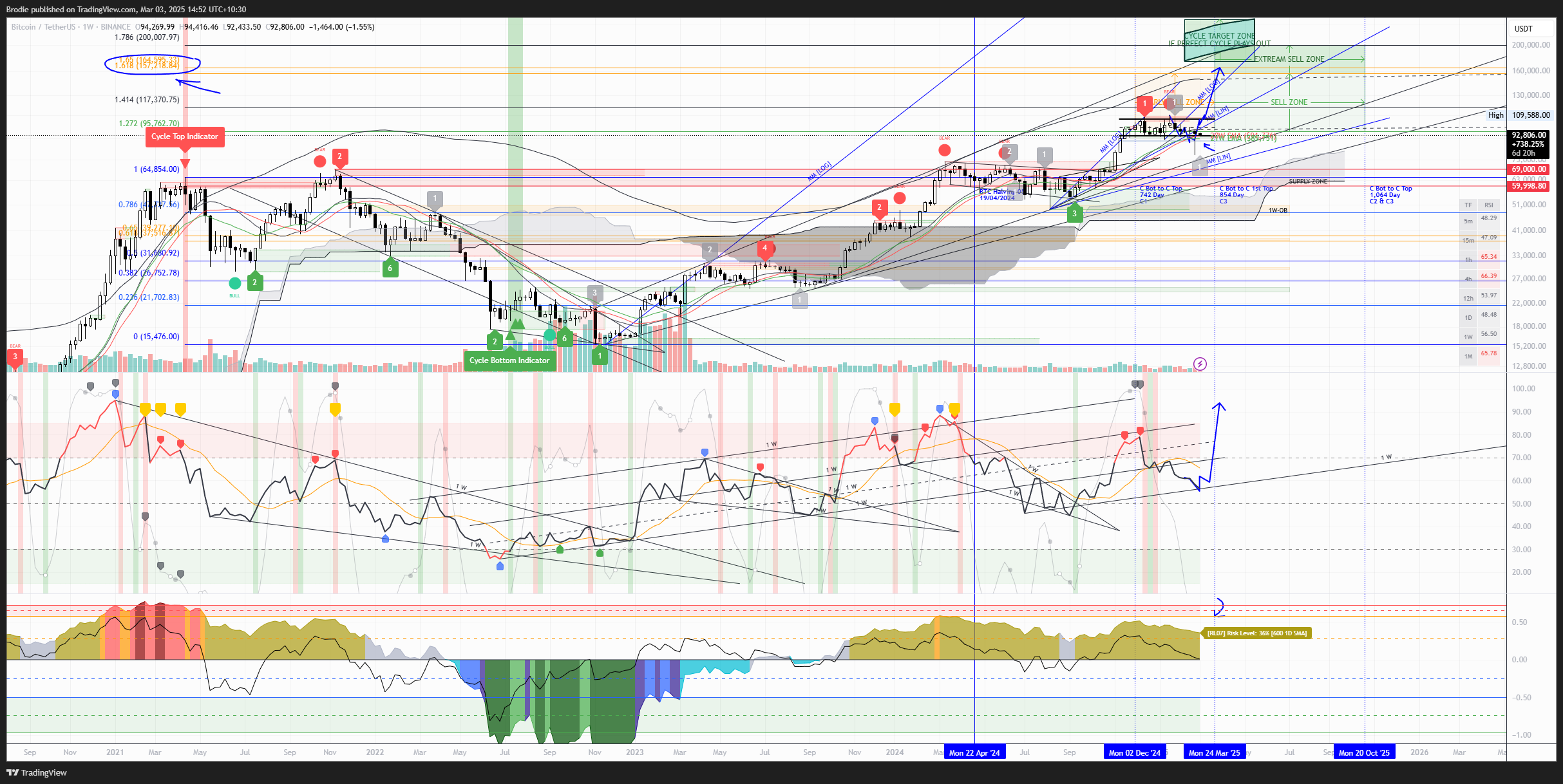The height and width of the screenshot is (784, 1563).
Task: Click the TF header in RSI table
Action: click(x=1468, y=205)
